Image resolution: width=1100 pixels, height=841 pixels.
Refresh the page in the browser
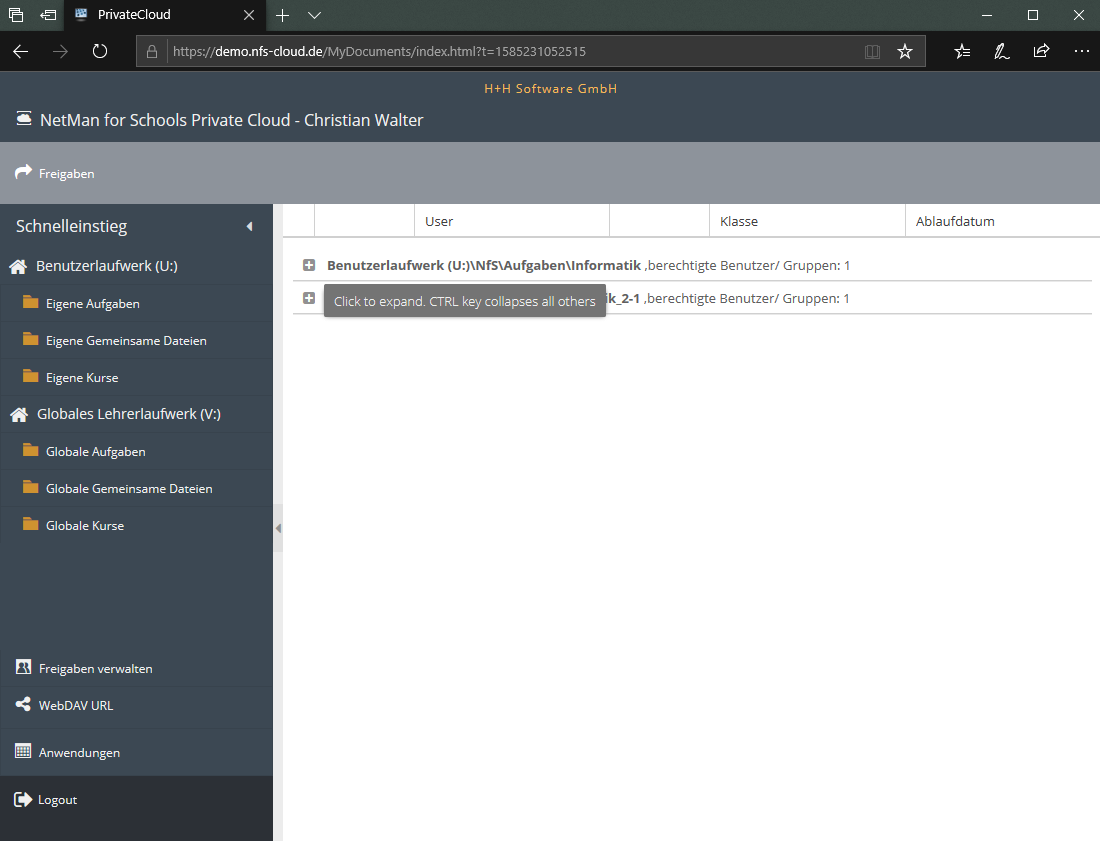click(x=100, y=51)
